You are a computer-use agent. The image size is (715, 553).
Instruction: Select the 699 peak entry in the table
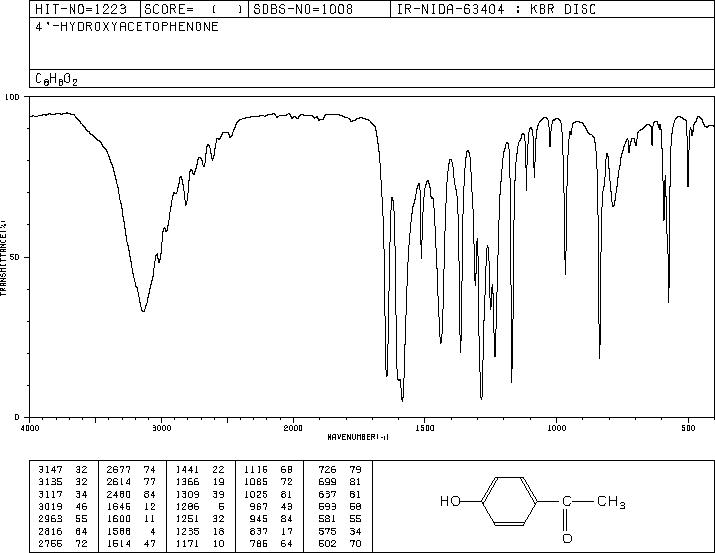tap(340, 482)
